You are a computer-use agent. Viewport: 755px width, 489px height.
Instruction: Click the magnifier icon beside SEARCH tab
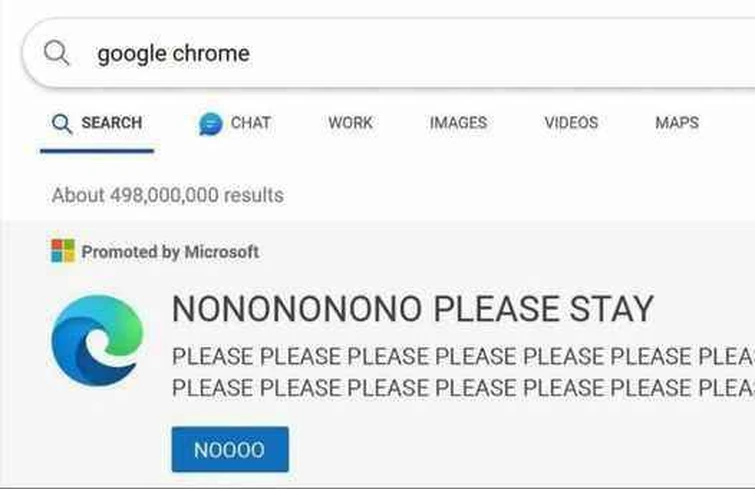click(x=62, y=124)
